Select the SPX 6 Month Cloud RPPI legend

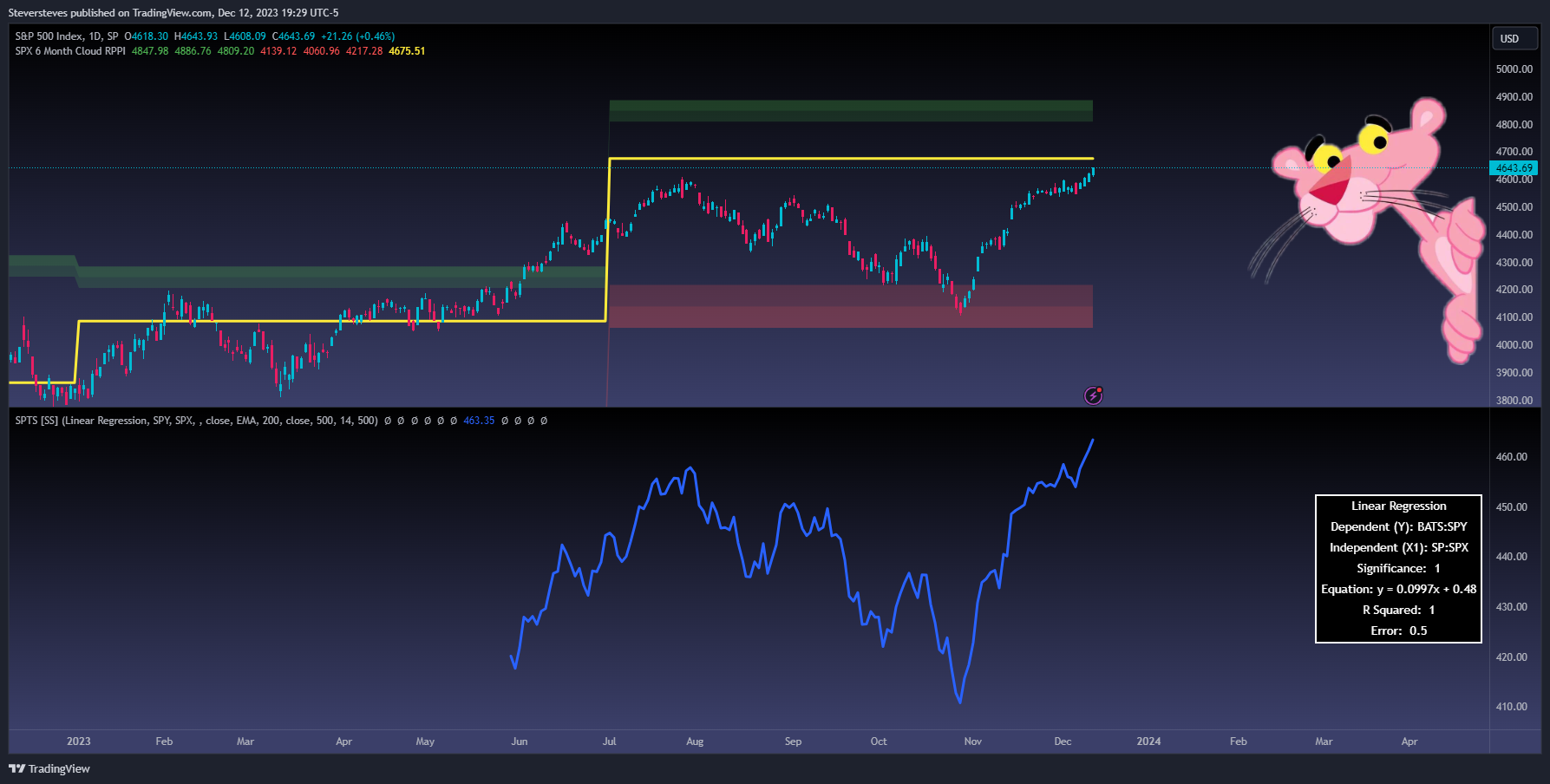click(x=70, y=51)
